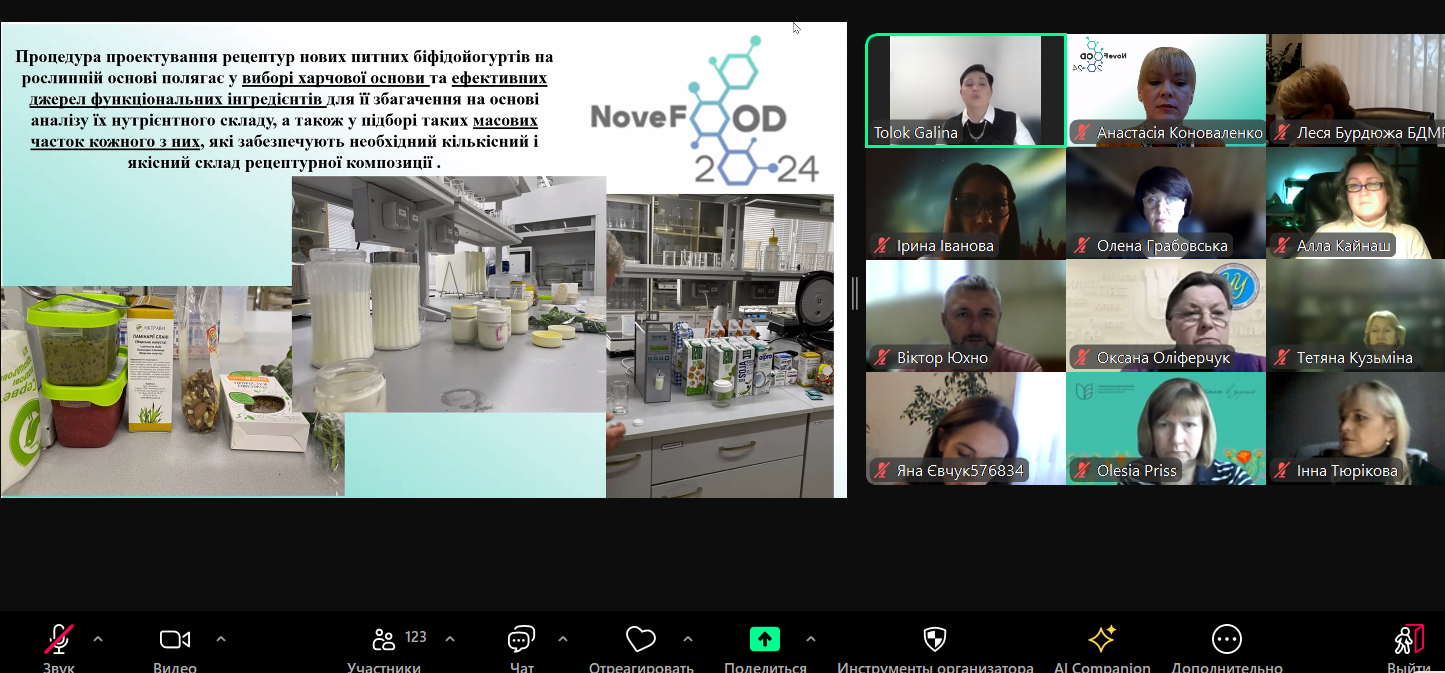Click muted mic icon beside Olesia Priss
1445x673 pixels.
1081,471
